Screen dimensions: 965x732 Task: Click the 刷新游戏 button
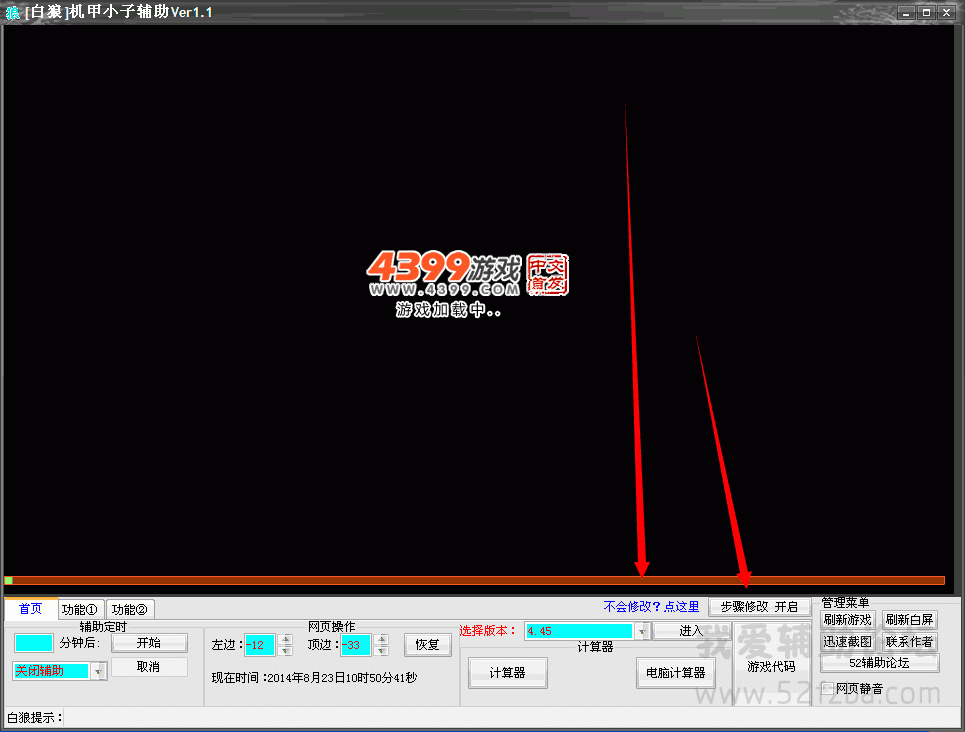coord(848,620)
